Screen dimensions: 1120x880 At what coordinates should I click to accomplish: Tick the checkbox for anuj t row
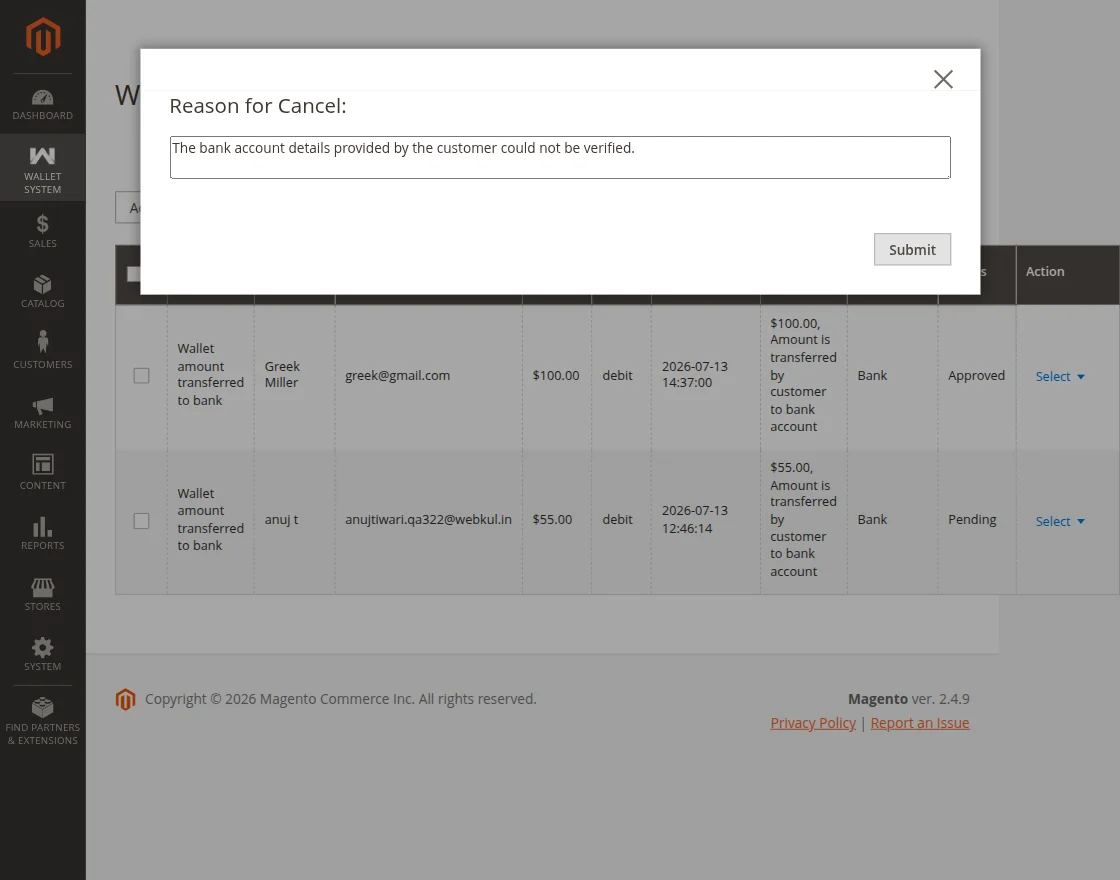(x=141, y=521)
